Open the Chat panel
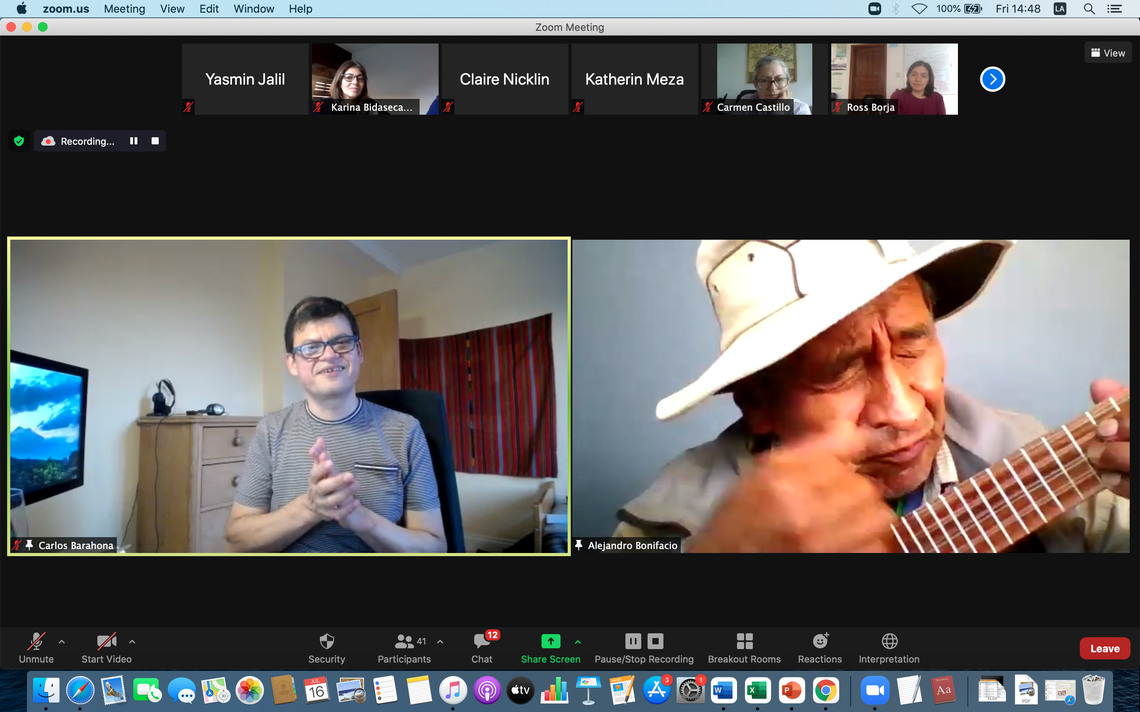The height and width of the screenshot is (712, 1140). [482, 642]
